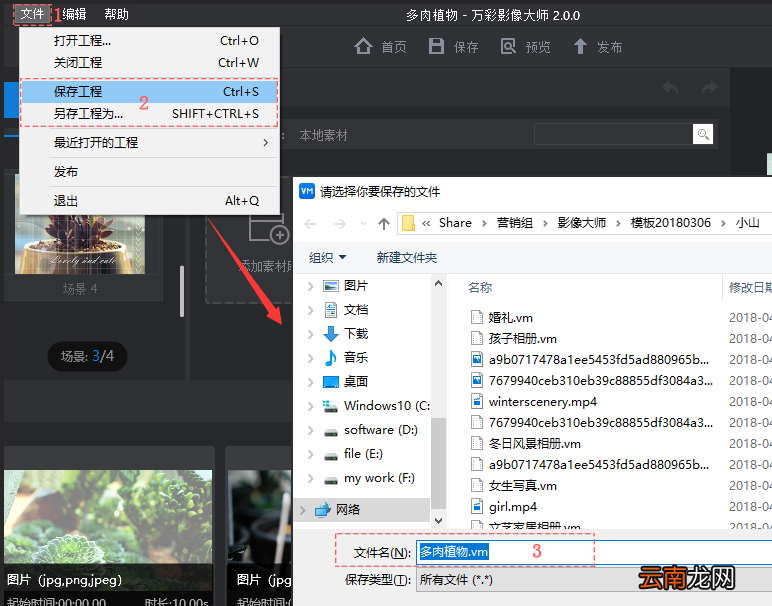
Task: Click 营销组 in the path breadcrumb
Action: (x=515, y=223)
